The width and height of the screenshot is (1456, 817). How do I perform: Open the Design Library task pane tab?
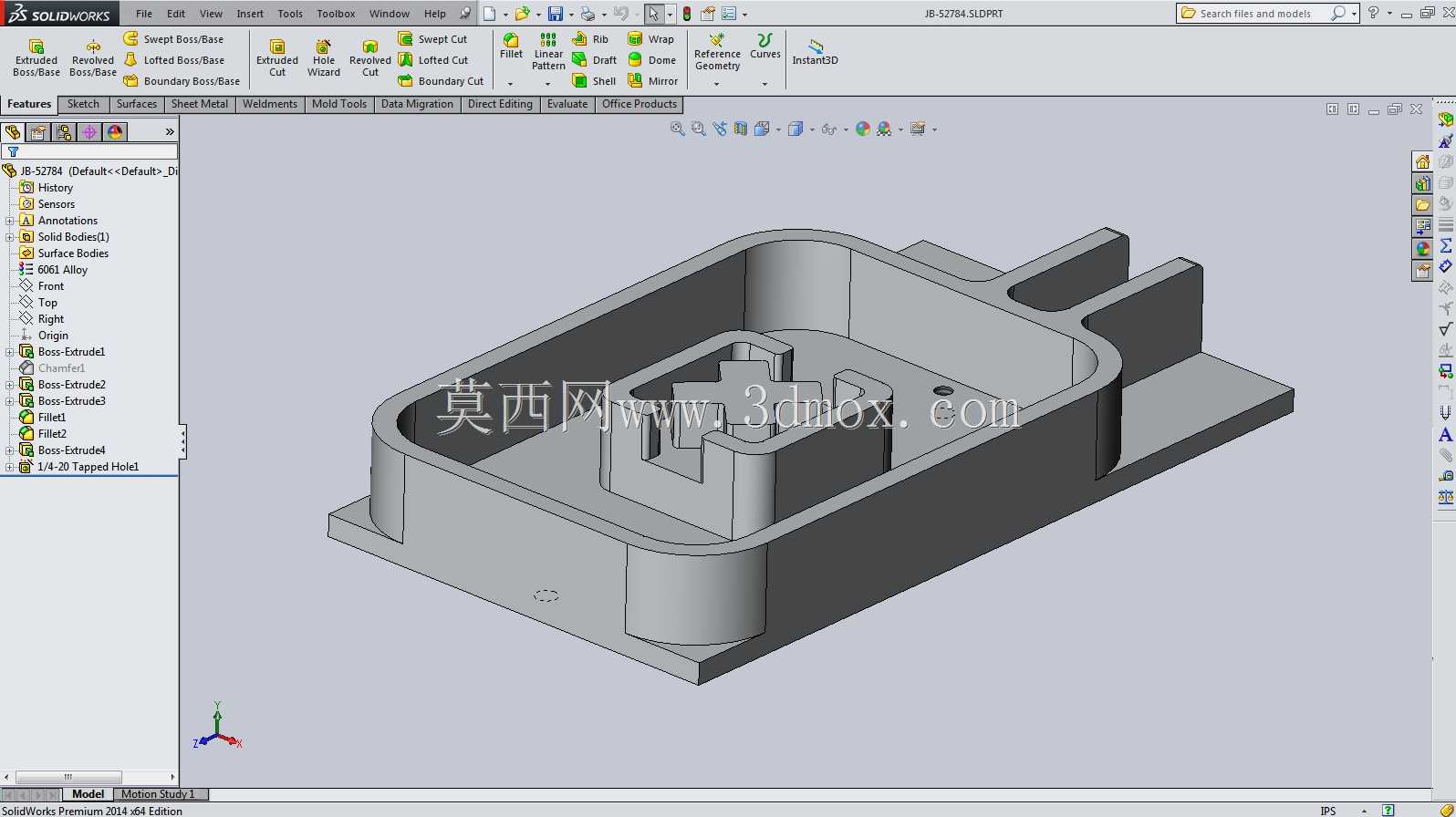pyautogui.click(x=1422, y=183)
